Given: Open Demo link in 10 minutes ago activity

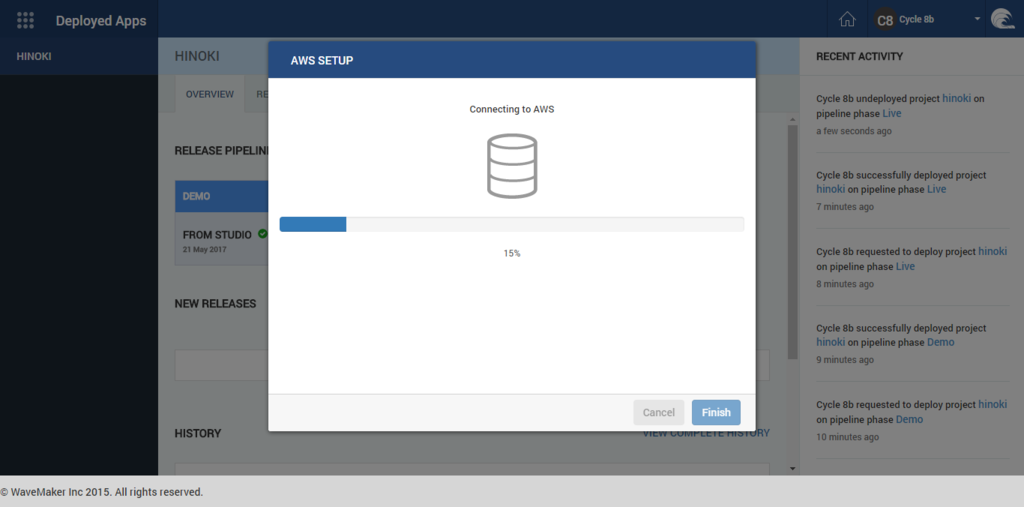Looking at the screenshot, I should [x=909, y=419].
